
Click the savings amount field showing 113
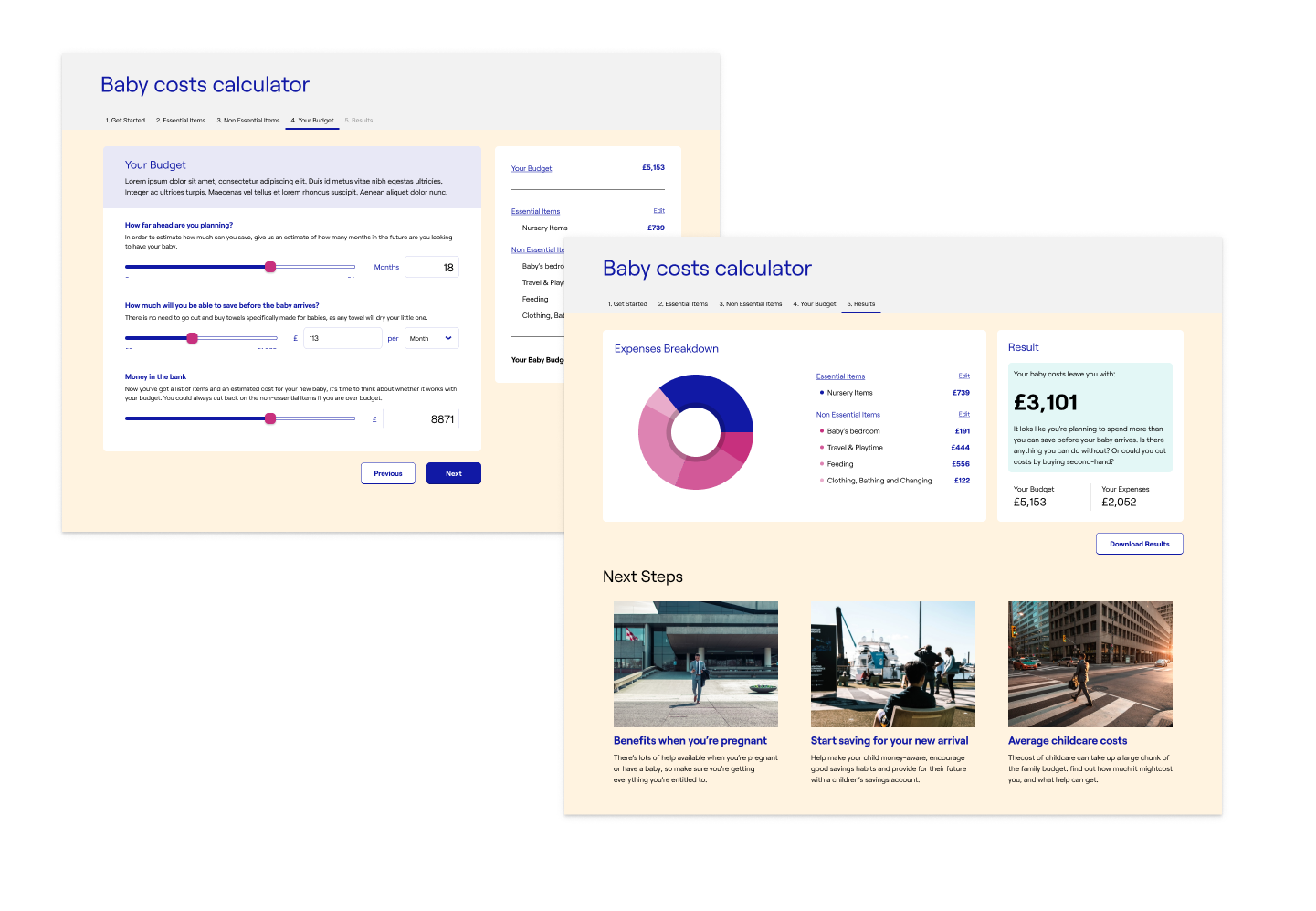pyautogui.click(x=342, y=338)
